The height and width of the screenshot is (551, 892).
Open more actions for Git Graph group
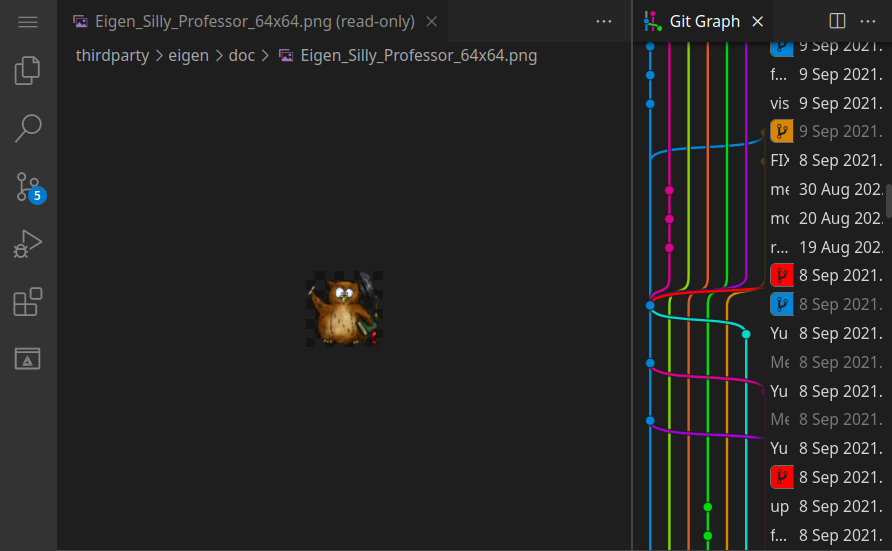click(x=868, y=22)
